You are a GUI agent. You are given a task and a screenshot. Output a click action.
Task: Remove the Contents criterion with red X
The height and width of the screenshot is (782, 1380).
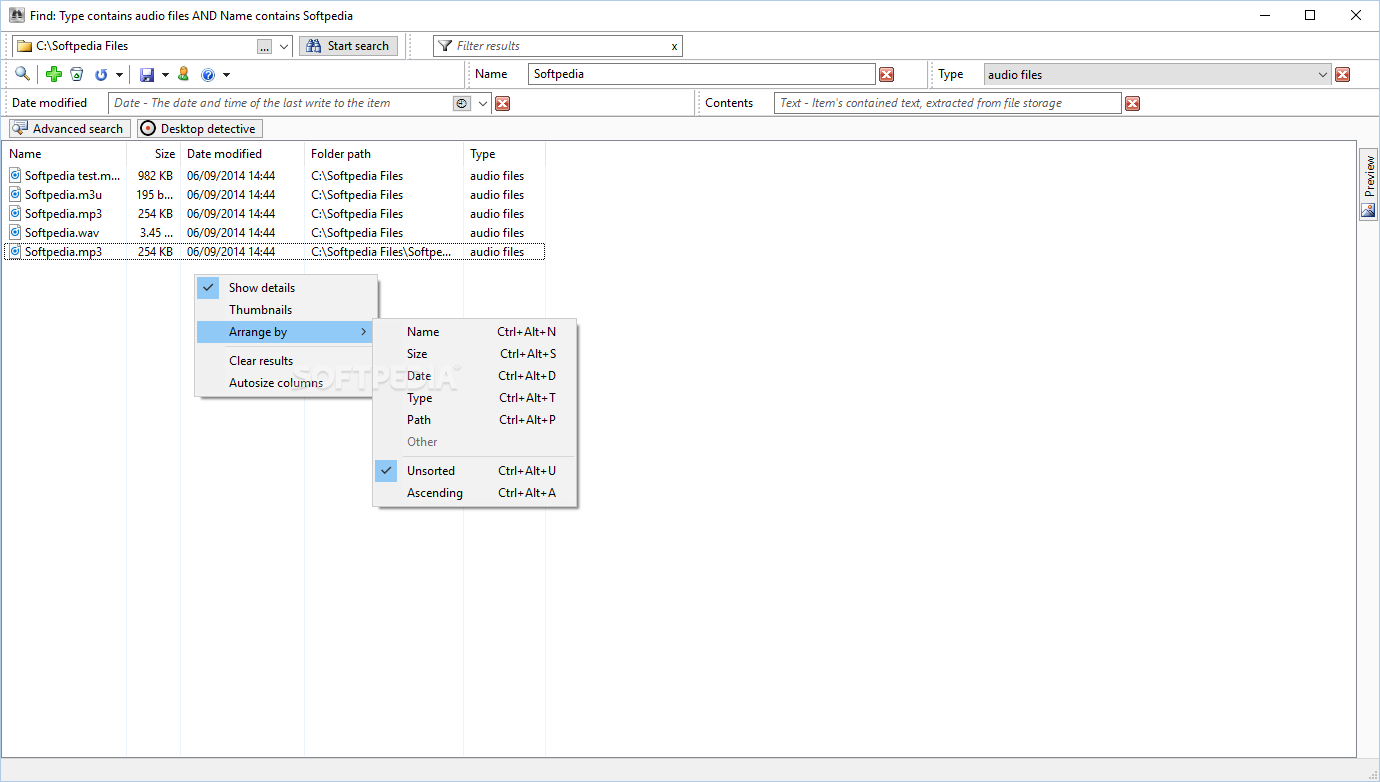[x=1132, y=103]
